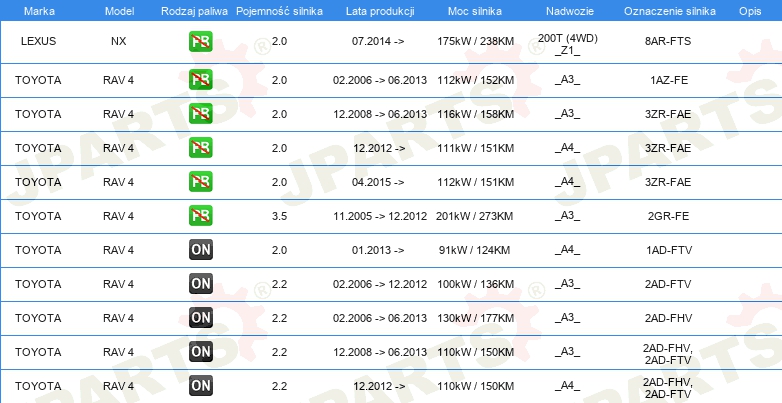Click the ON diesel icon in the 100kW / 136KM row
This screenshot has width=782, height=403.
(200, 283)
